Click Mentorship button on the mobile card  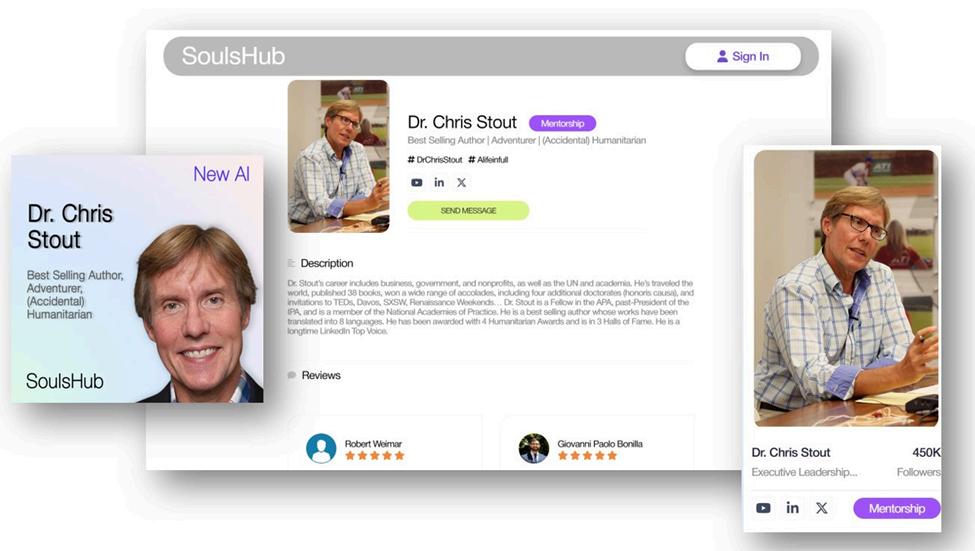click(897, 508)
